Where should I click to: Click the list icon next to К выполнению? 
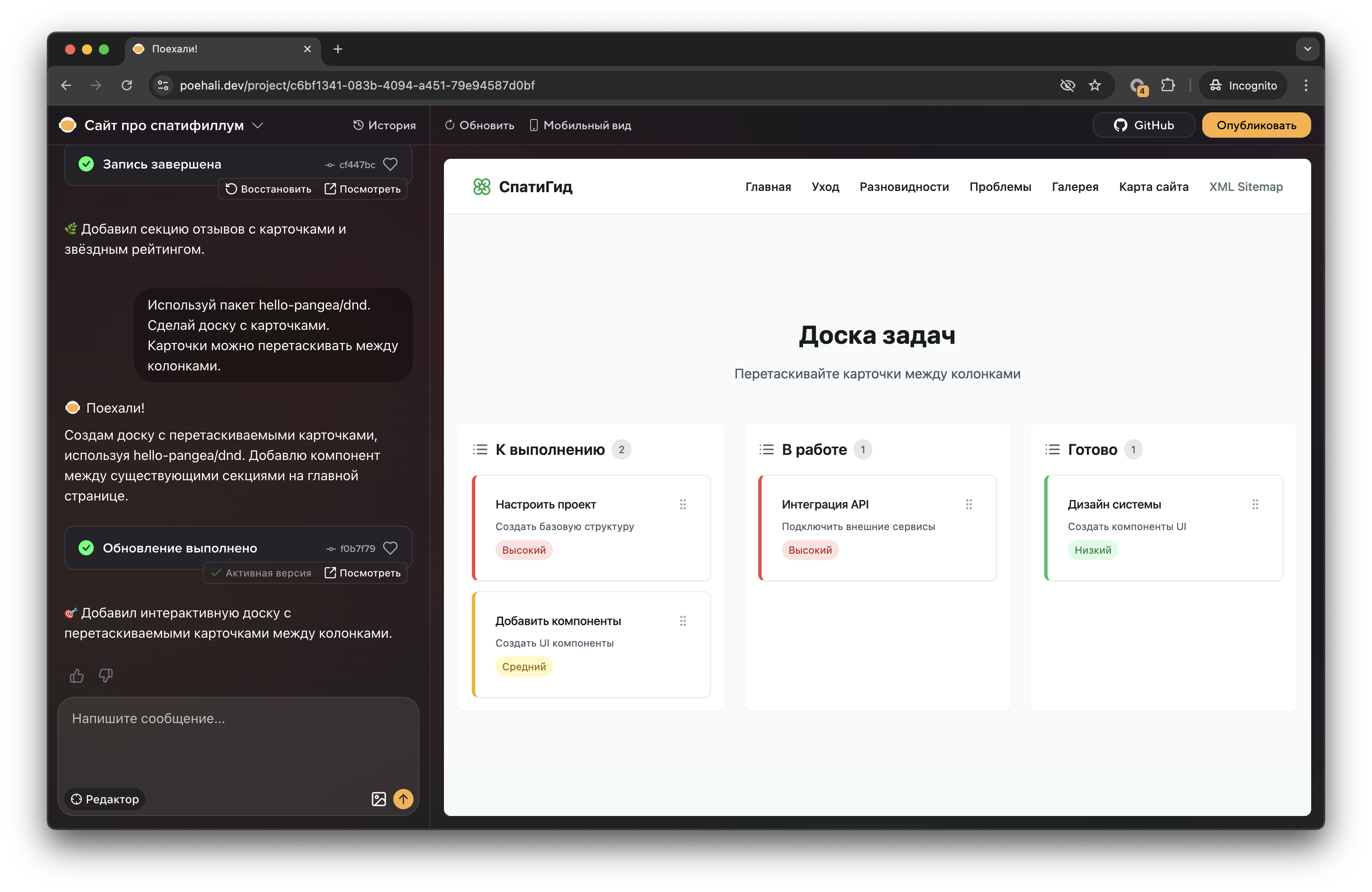(480, 449)
